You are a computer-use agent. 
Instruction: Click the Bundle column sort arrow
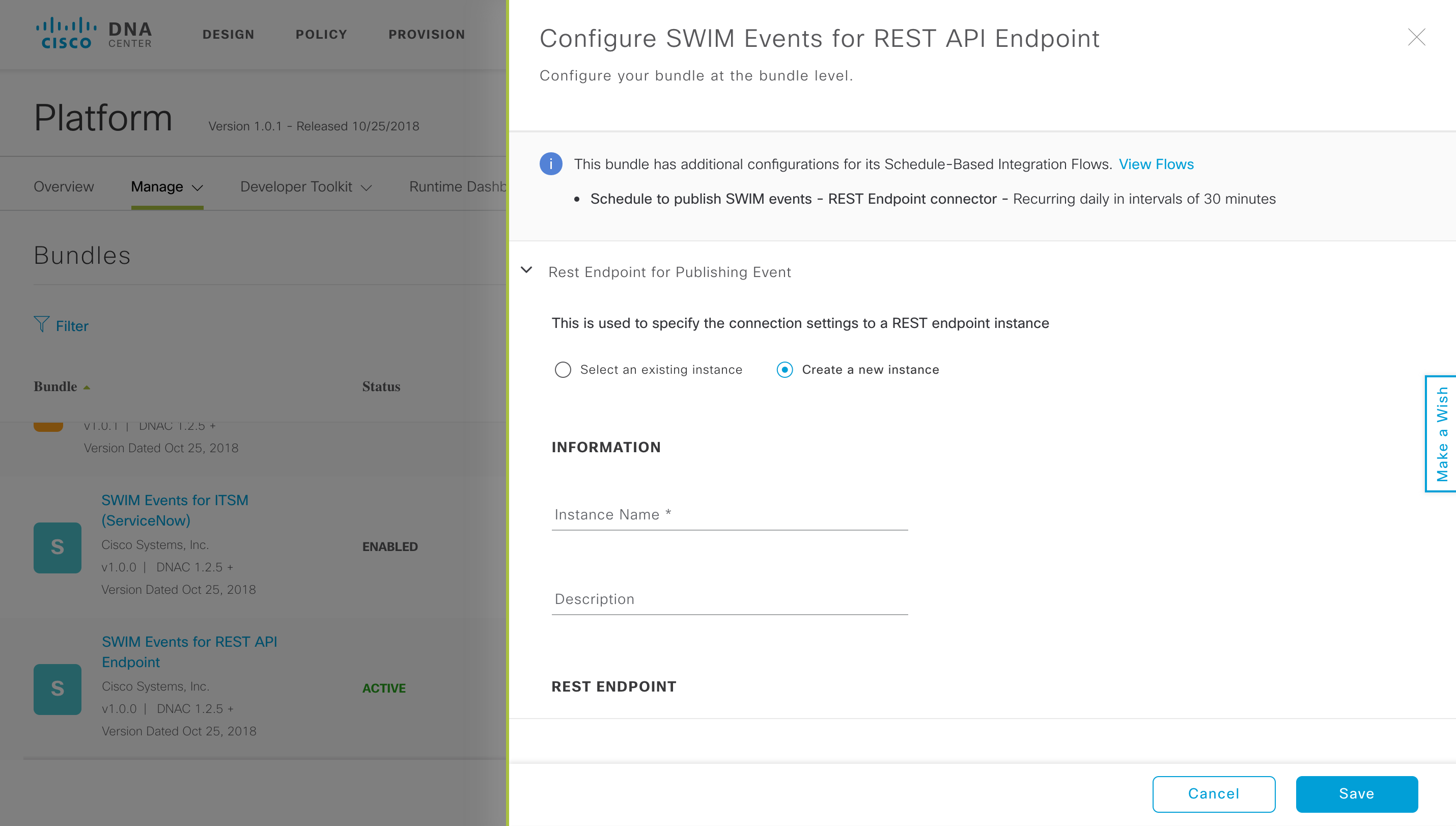tap(87, 388)
